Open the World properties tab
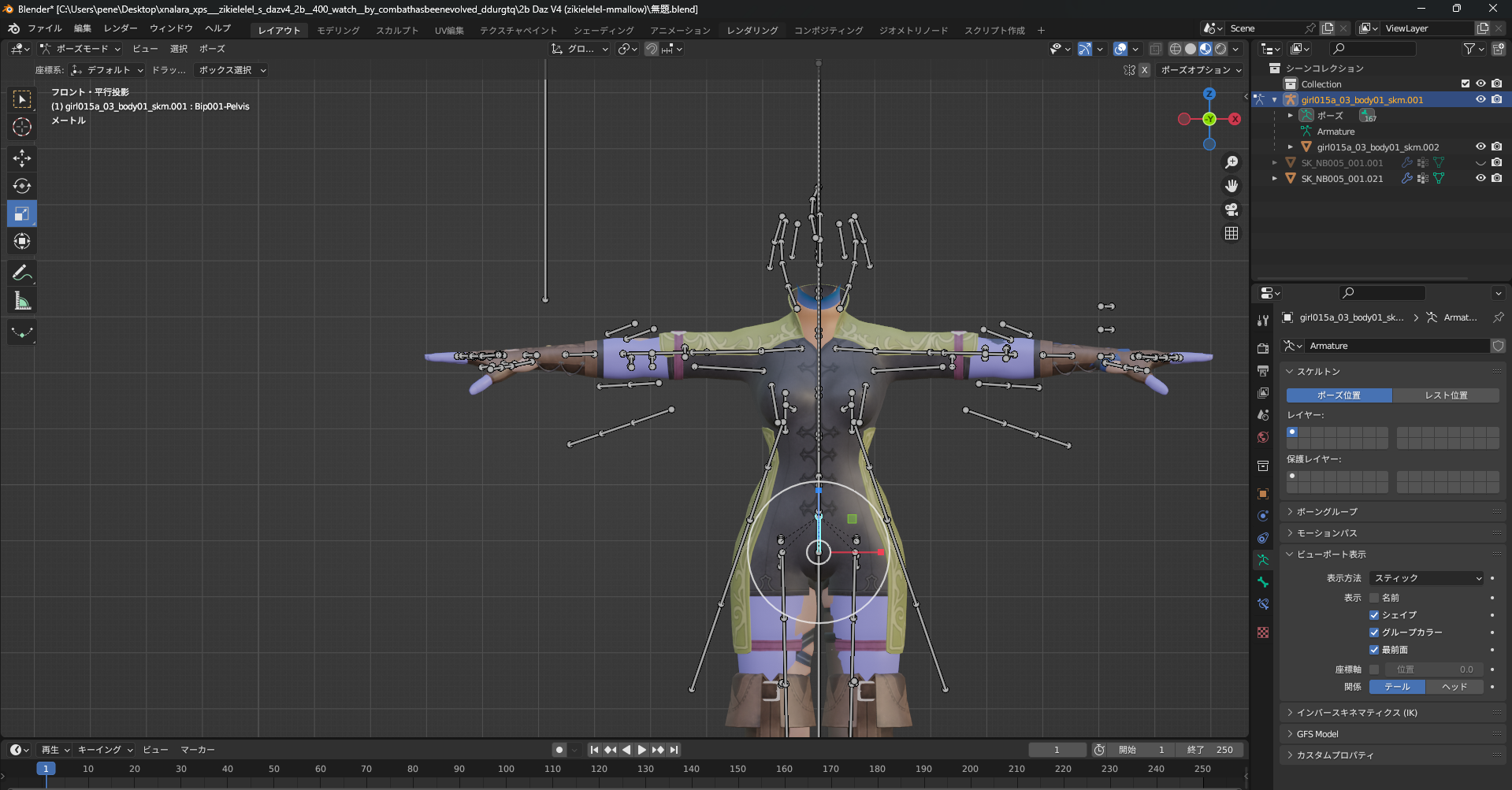 (1263, 436)
